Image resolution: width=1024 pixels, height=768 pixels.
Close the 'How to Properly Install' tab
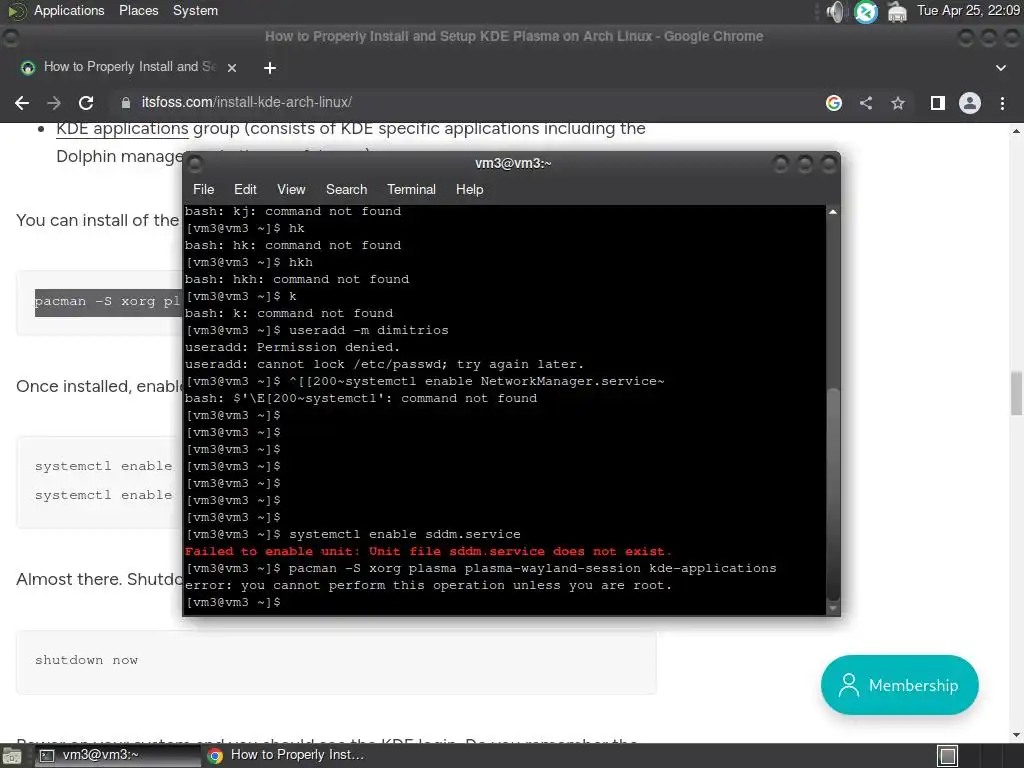click(232, 67)
